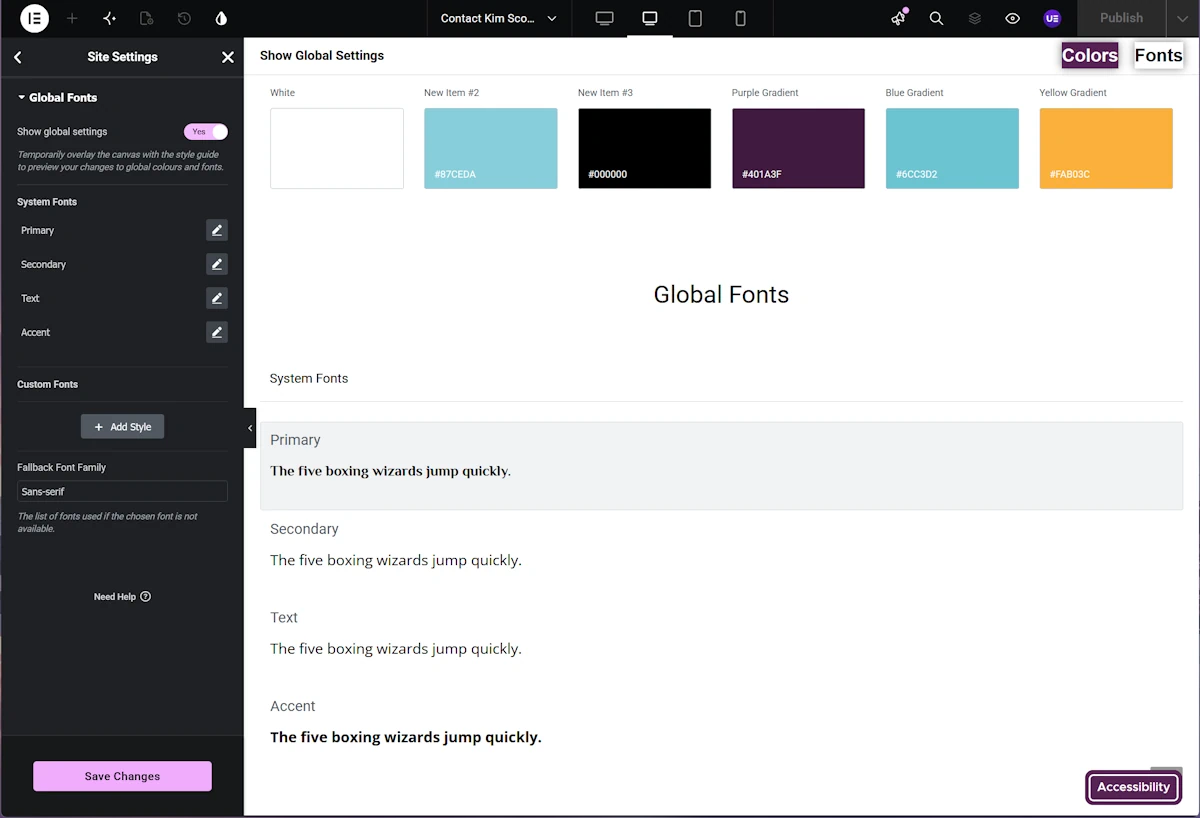Image resolution: width=1200 pixels, height=818 pixels.
Task: Select the mobile phone responsive view
Action: (740, 18)
